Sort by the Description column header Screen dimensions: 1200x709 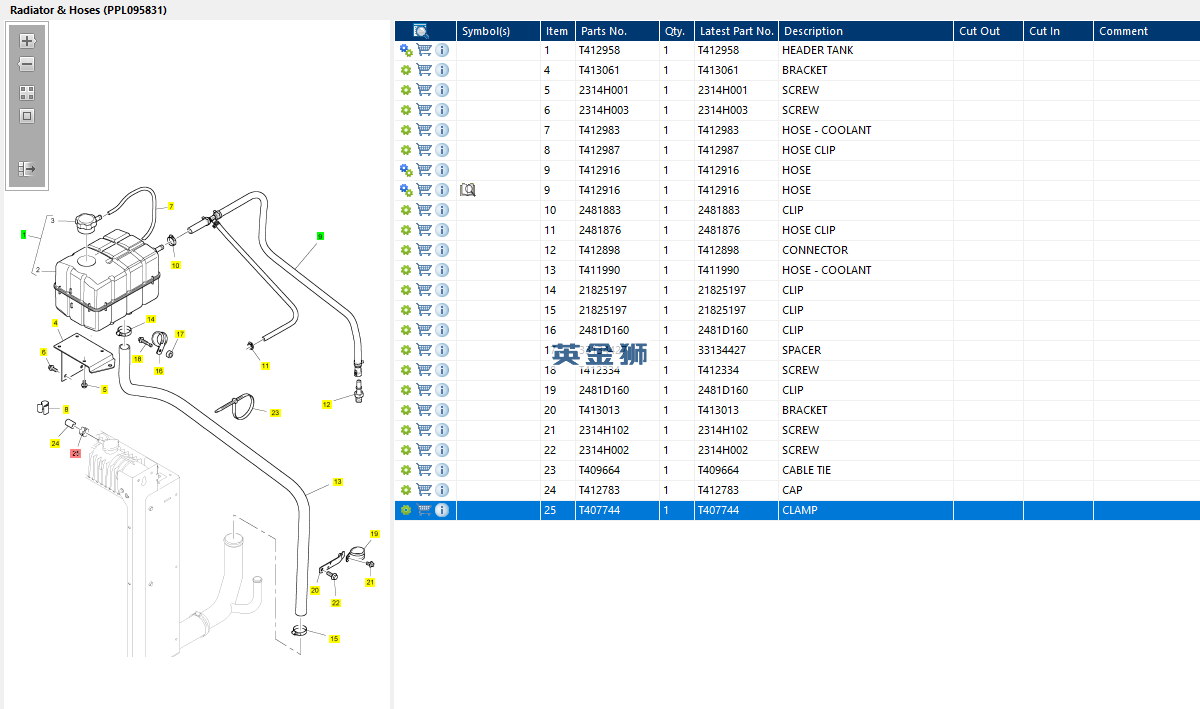865,31
